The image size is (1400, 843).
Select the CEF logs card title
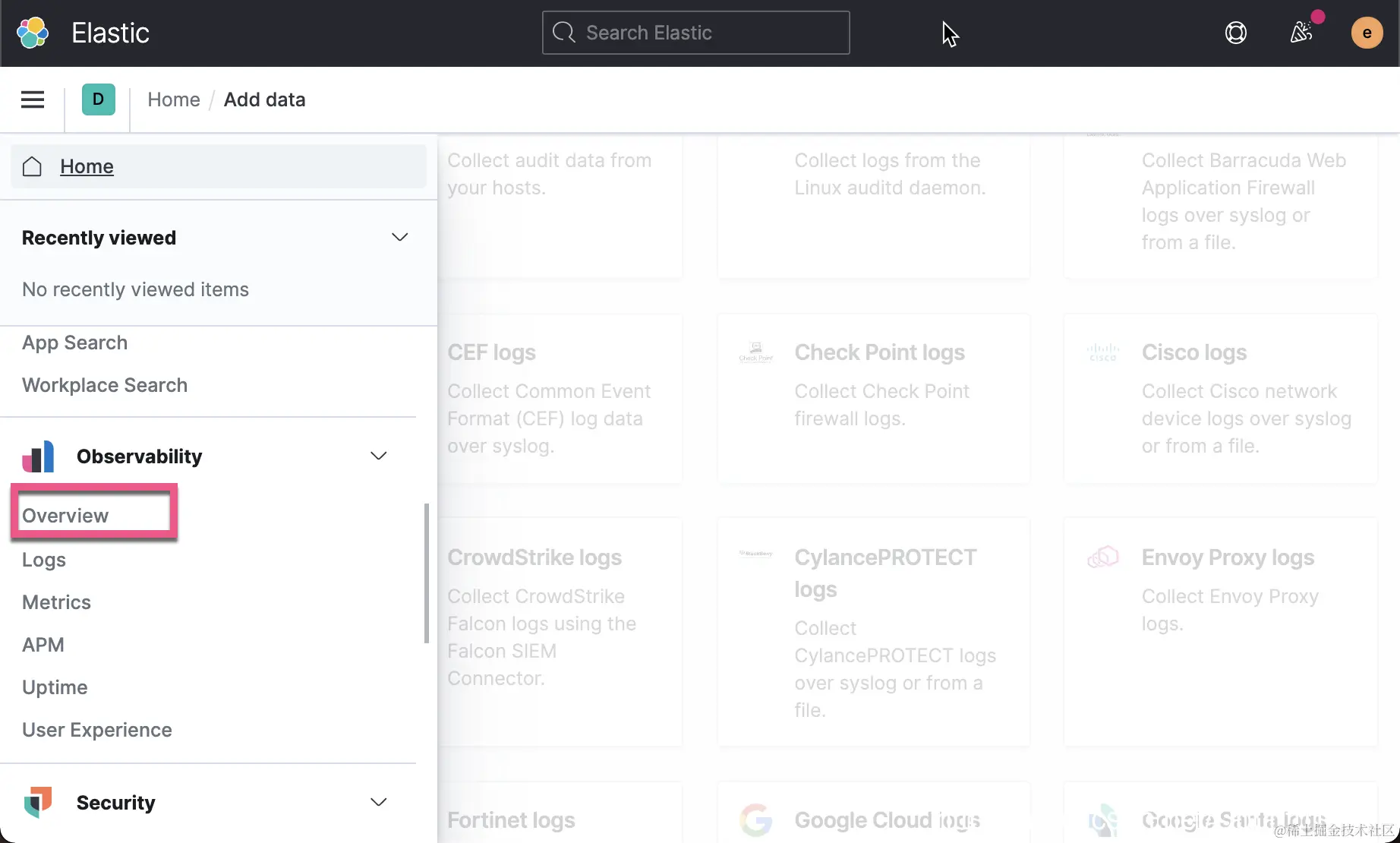[x=491, y=352]
